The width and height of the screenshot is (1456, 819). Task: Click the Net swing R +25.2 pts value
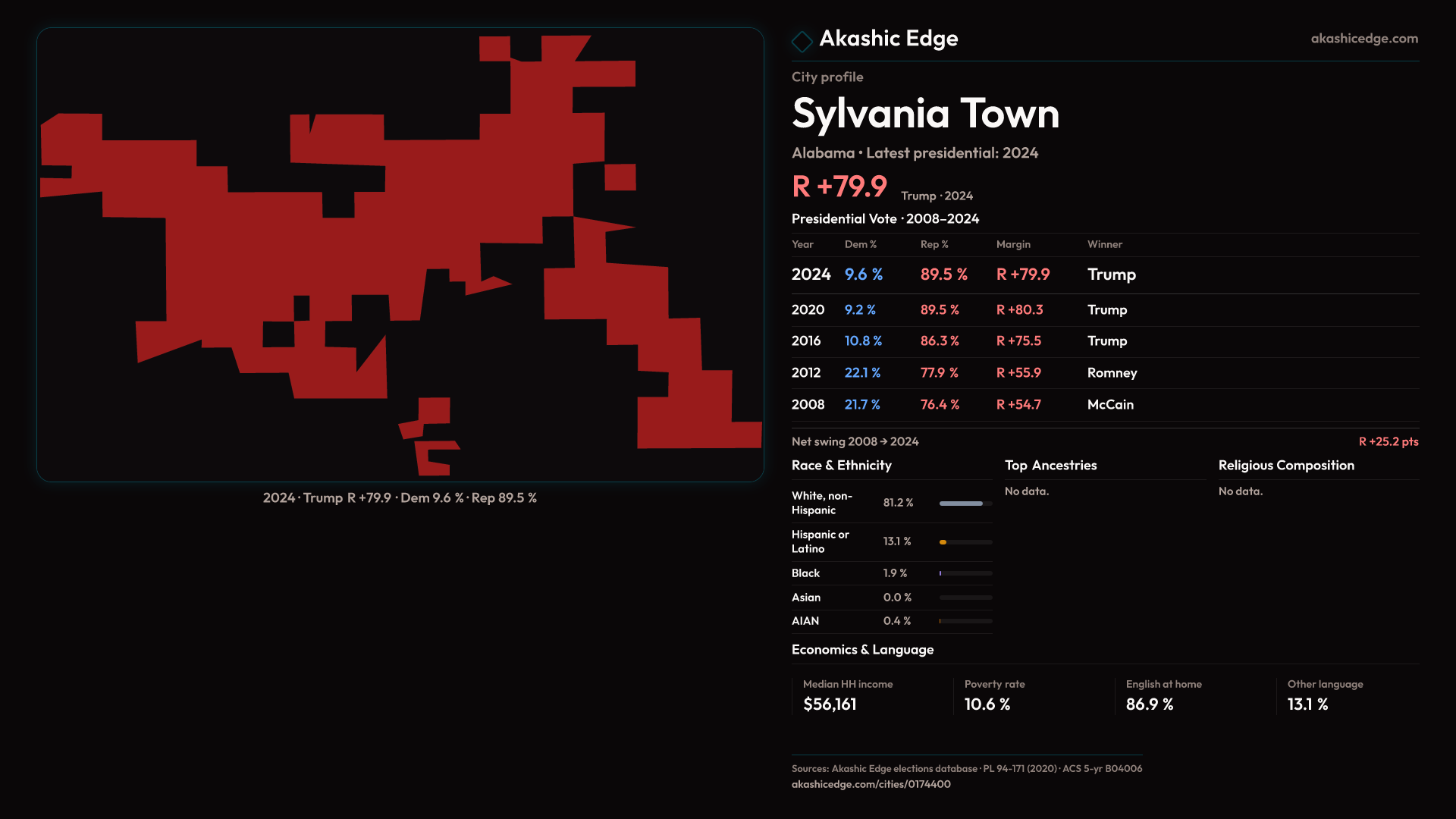1388,441
